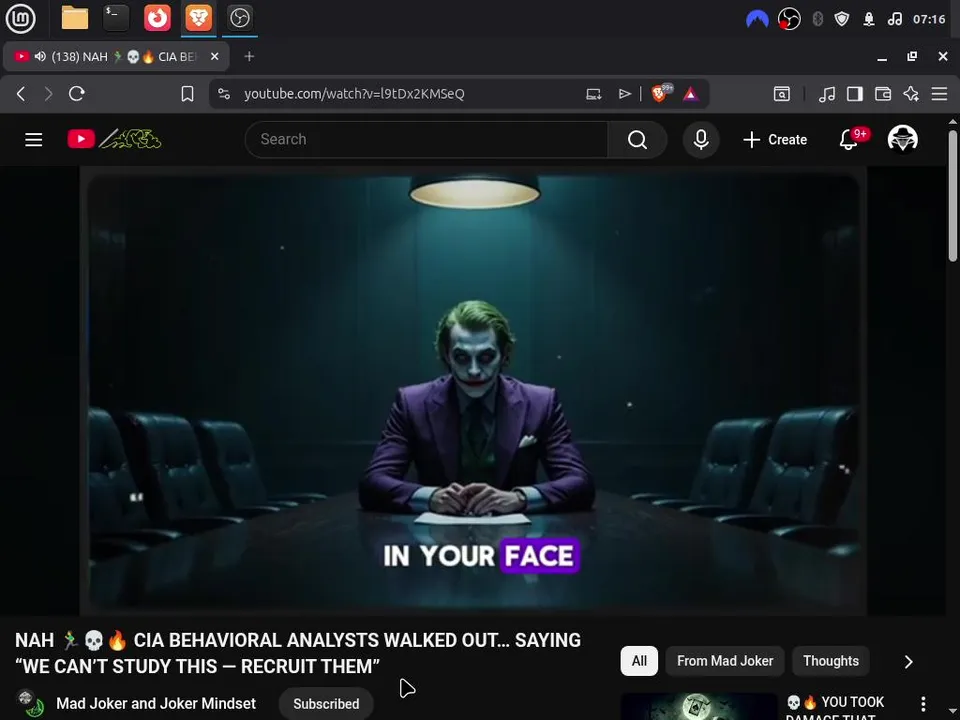This screenshot has width=960, height=720.
Task: Open Brave Rewards triangle icon
Action: pos(691,94)
